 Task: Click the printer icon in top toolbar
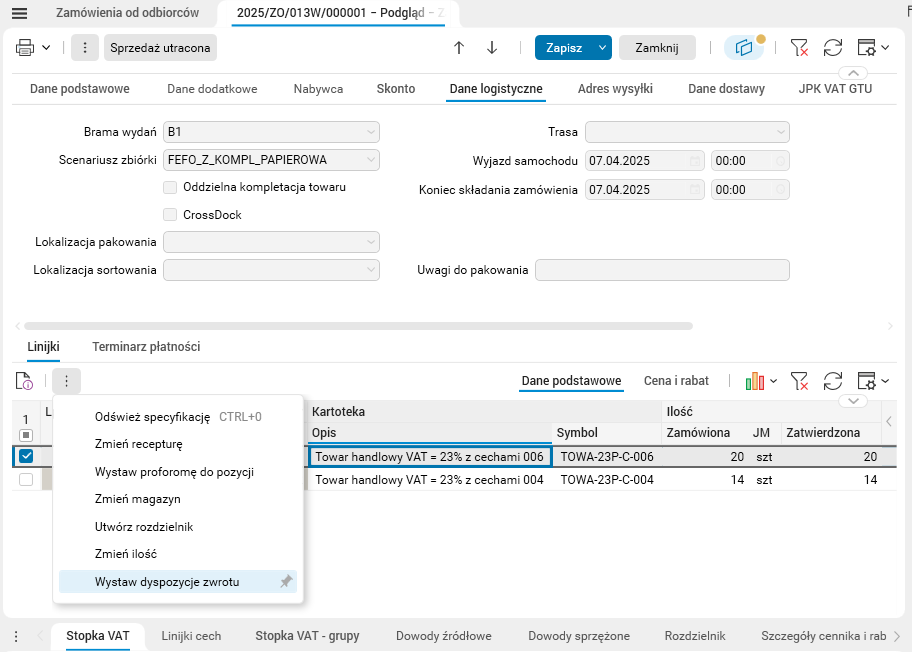[24, 48]
